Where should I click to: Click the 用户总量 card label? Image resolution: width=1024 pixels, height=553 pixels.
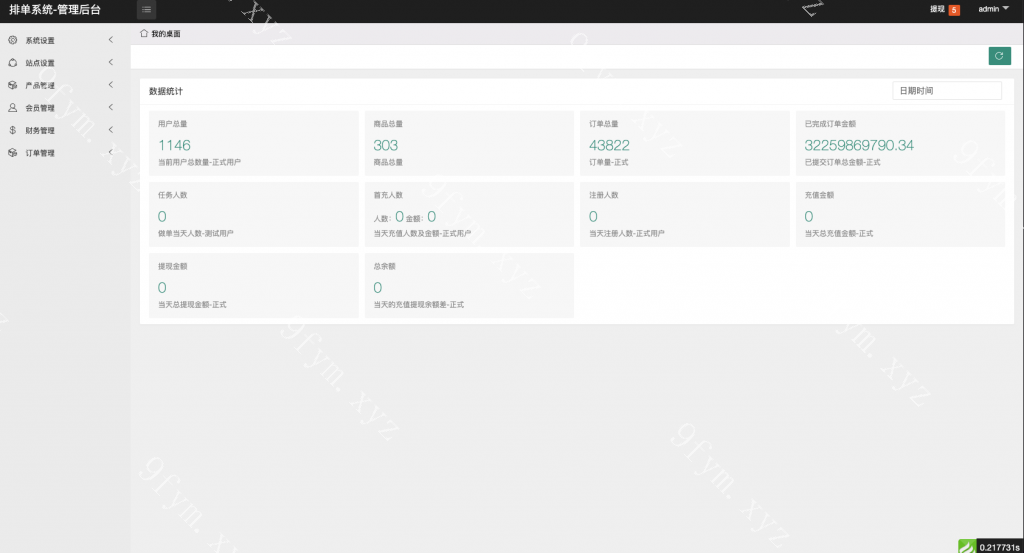click(172, 123)
